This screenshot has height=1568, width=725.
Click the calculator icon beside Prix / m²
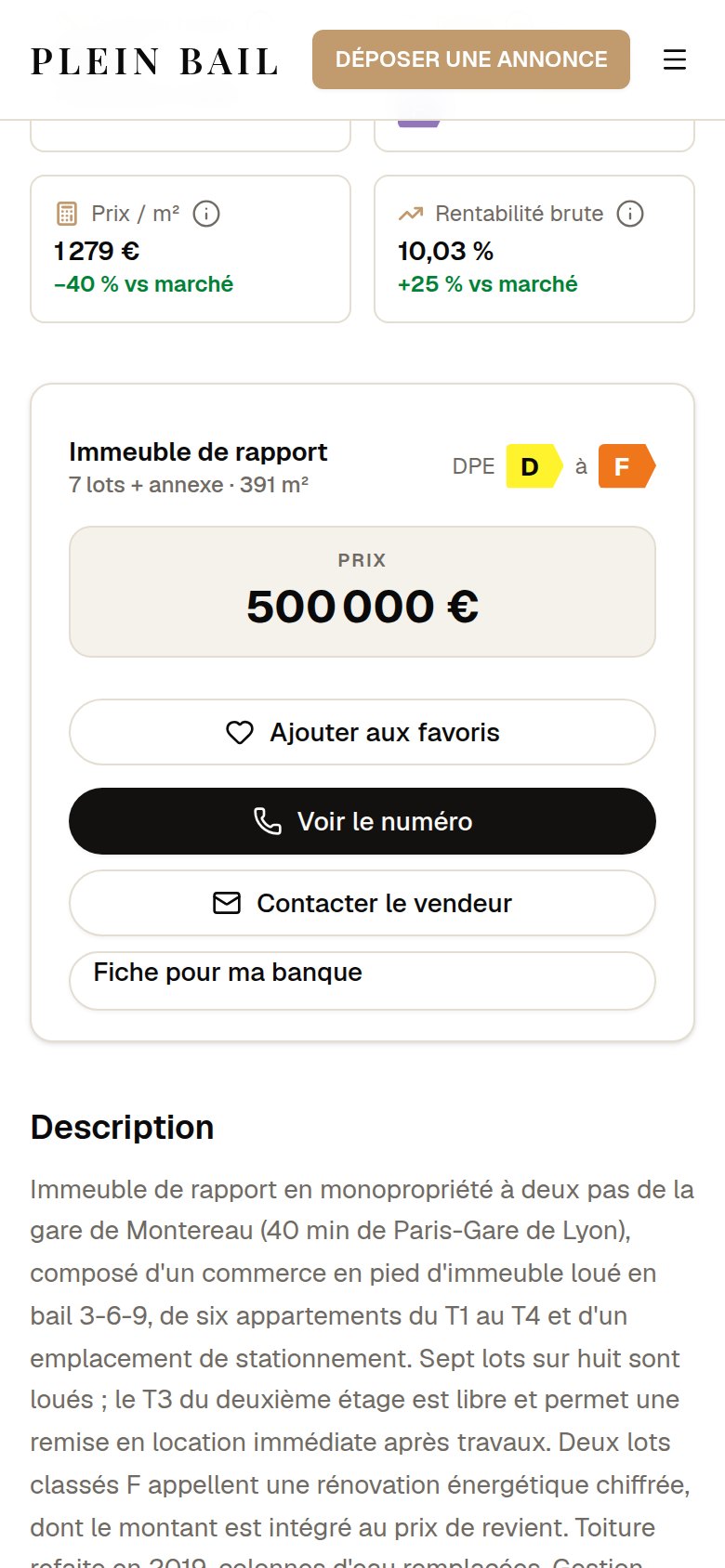click(x=67, y=214)
